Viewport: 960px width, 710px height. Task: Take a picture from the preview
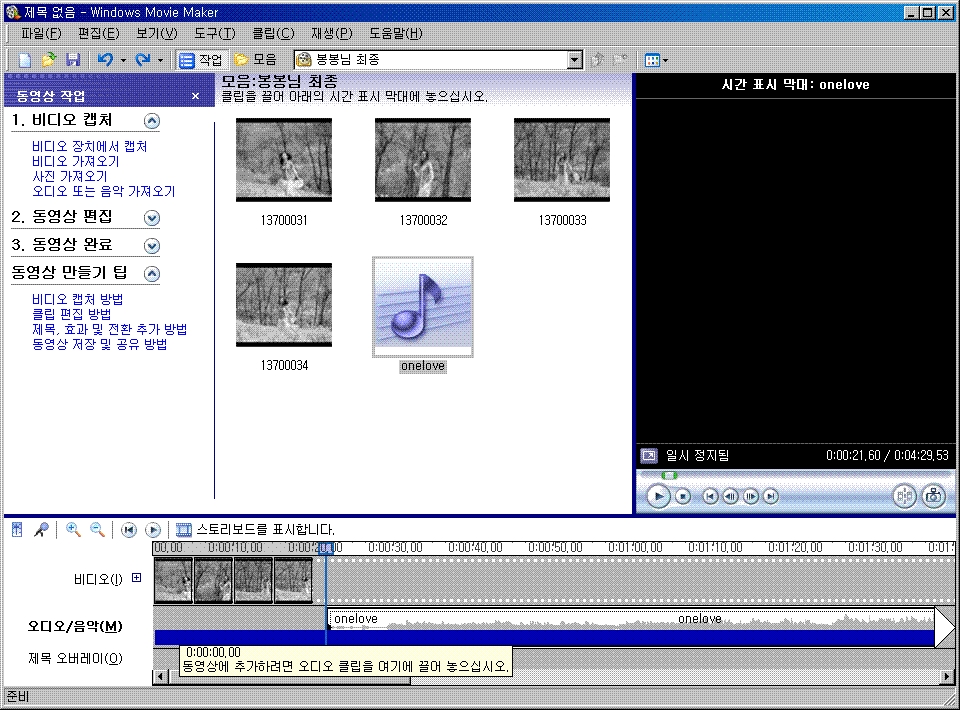[x=934, y=496]
